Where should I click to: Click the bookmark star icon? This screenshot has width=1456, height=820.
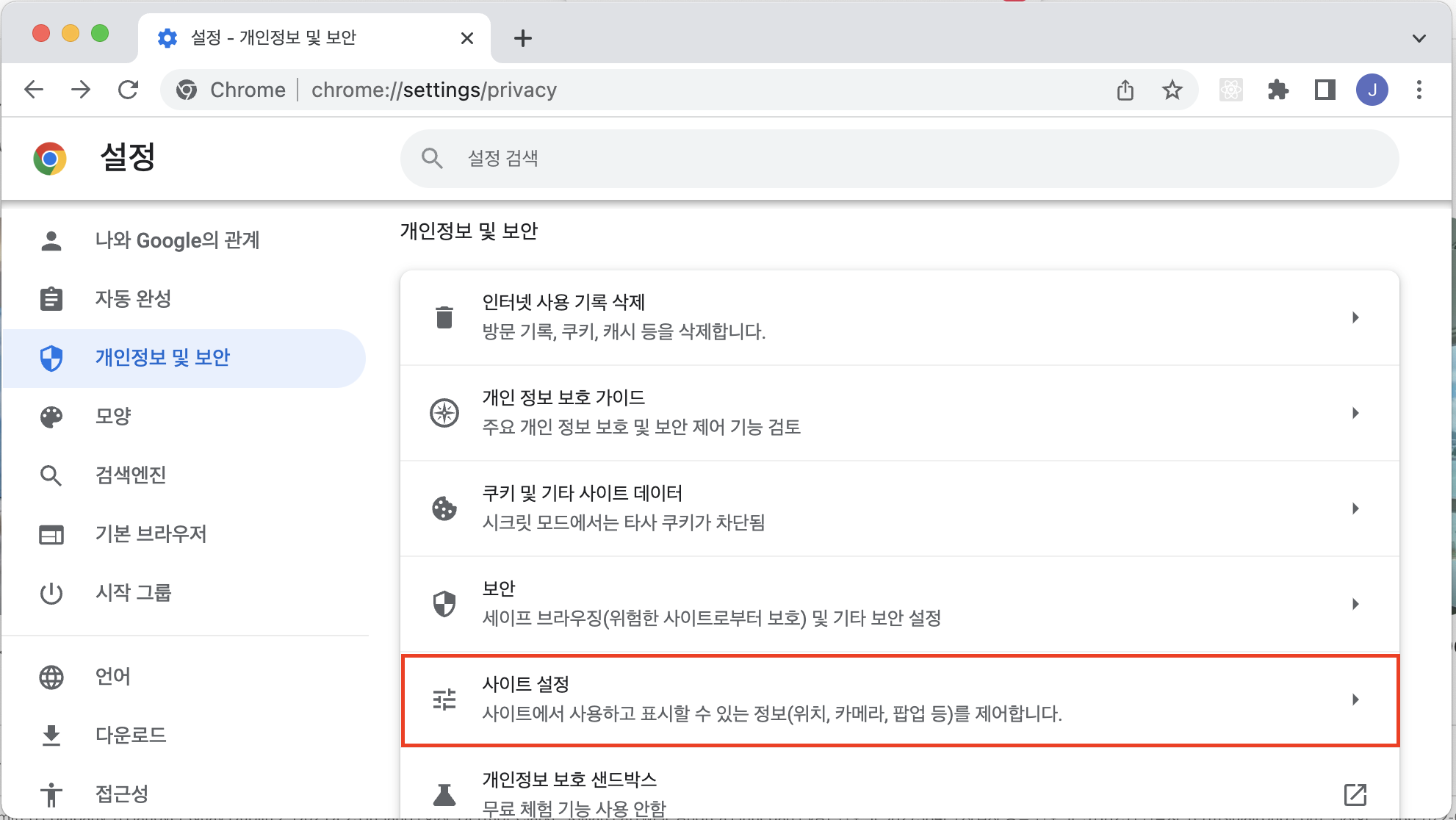(1172, 90)
